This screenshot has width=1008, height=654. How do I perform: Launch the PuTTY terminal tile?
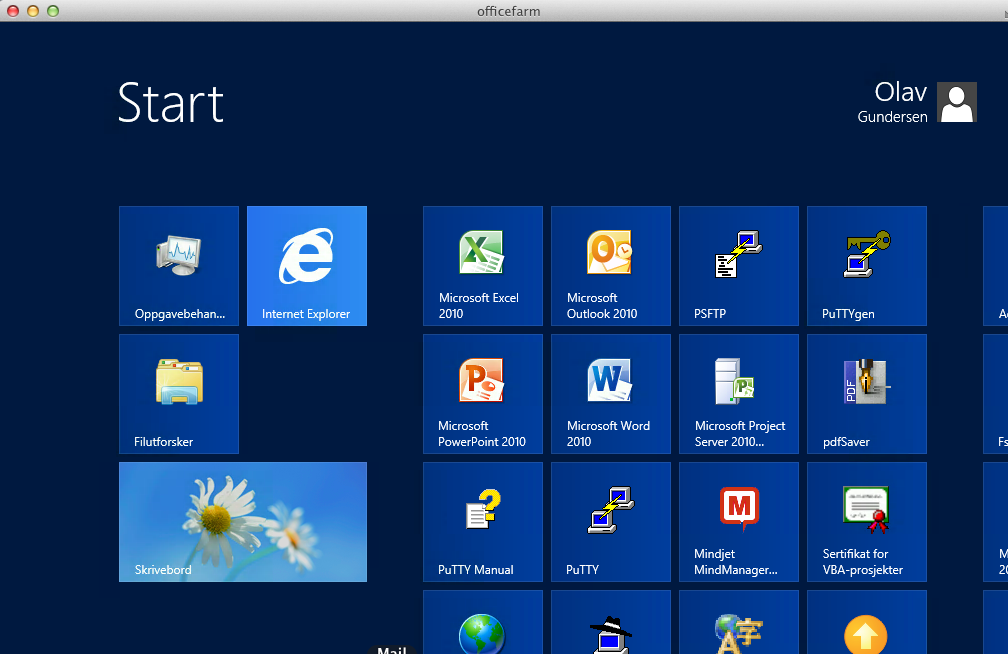(611, 522)
